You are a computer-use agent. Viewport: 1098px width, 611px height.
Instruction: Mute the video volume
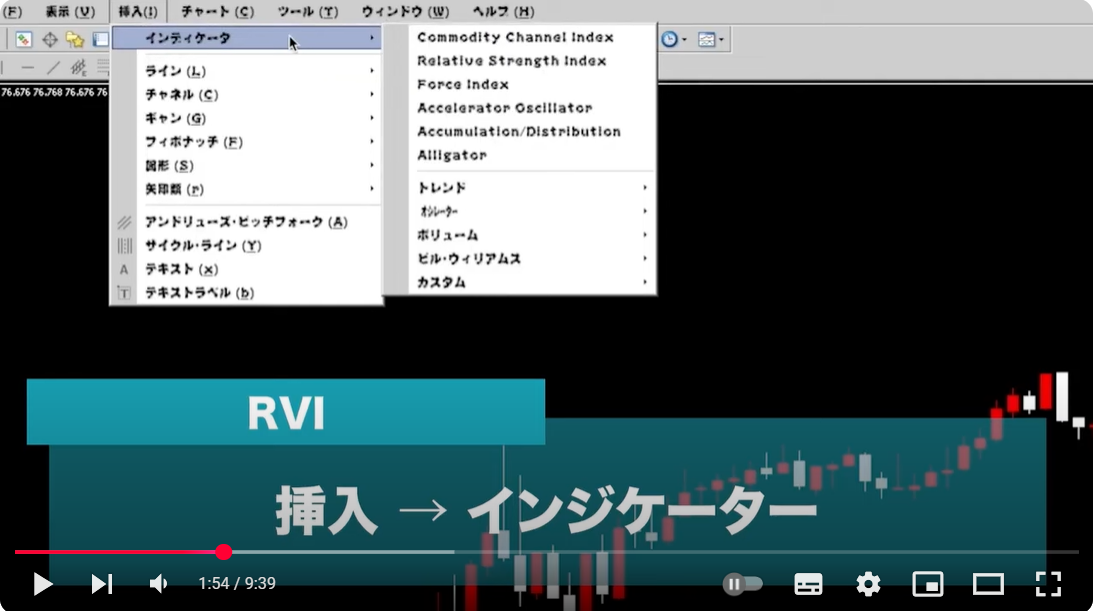[x=159, y=584]
